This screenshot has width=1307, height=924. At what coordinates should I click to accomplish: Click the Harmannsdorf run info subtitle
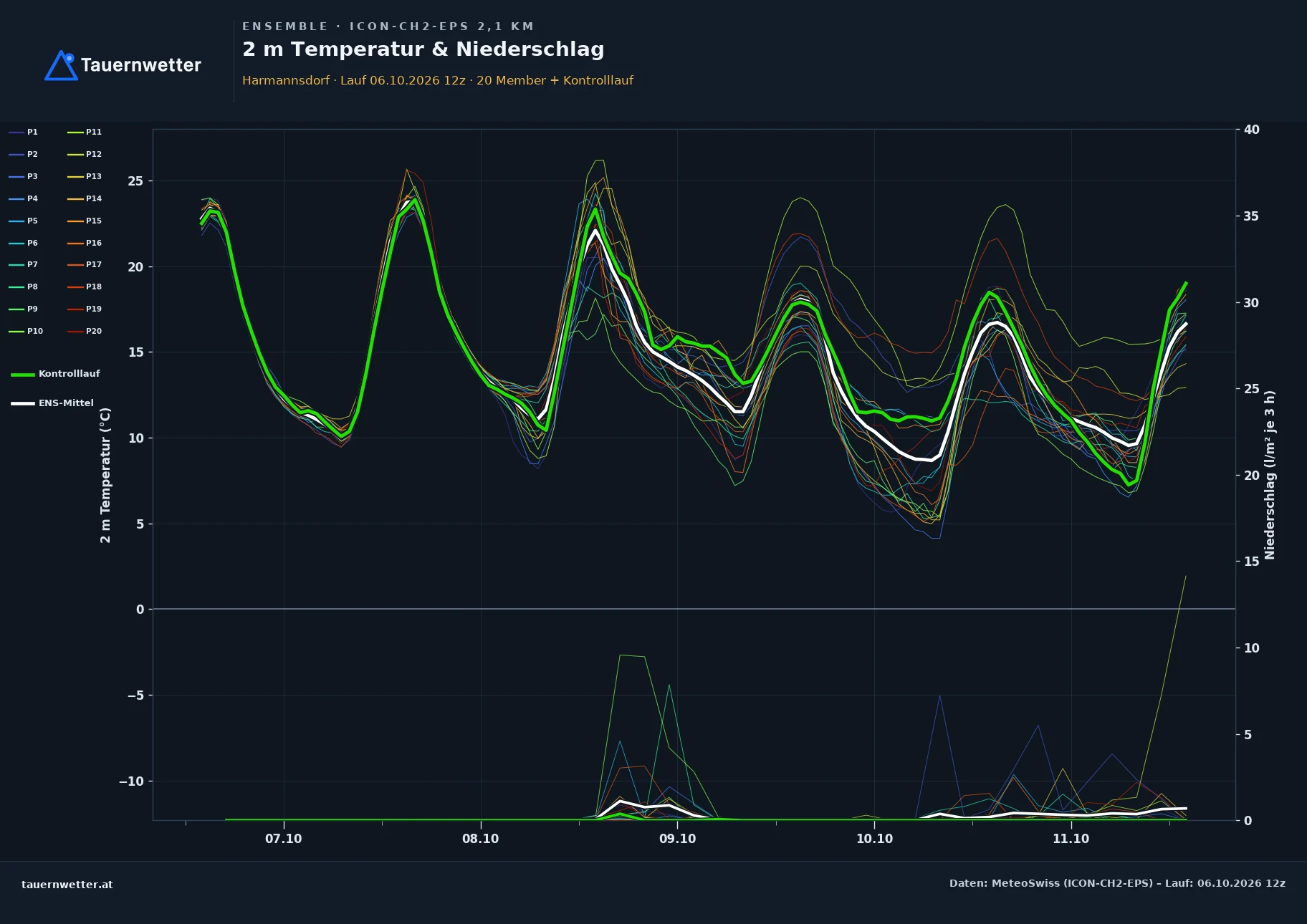(x=438, y=80)
